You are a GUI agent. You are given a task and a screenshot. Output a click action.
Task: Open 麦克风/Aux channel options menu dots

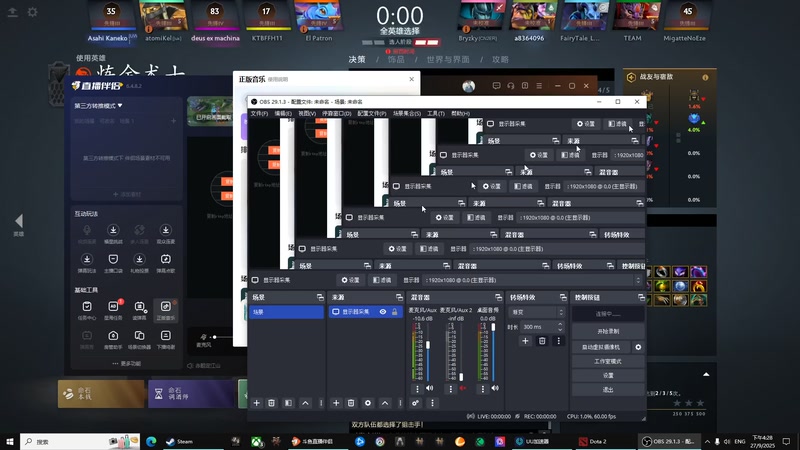click(x=417, y=389)
